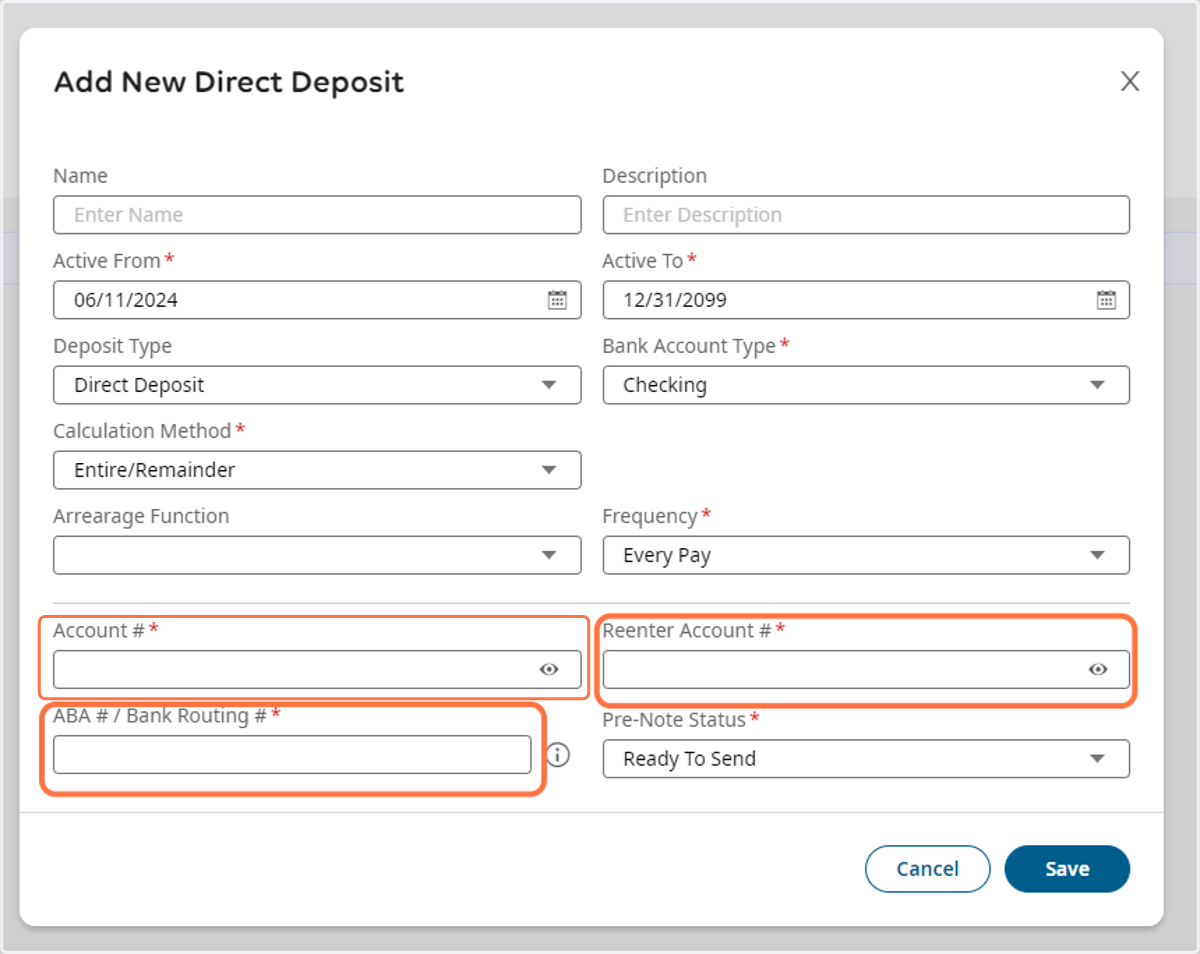
Task: Click the 'Calculation Method' label
Action: pos(142,431)
